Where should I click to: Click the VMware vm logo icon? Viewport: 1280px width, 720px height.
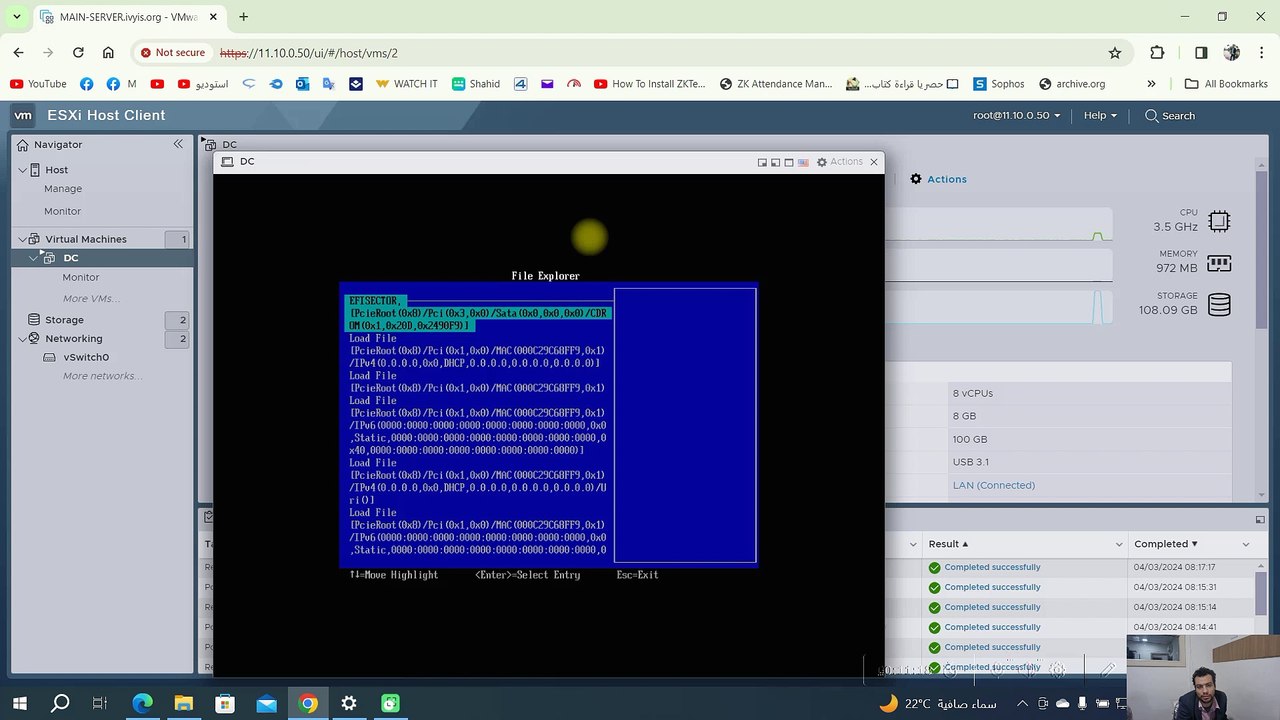(23, 115)
